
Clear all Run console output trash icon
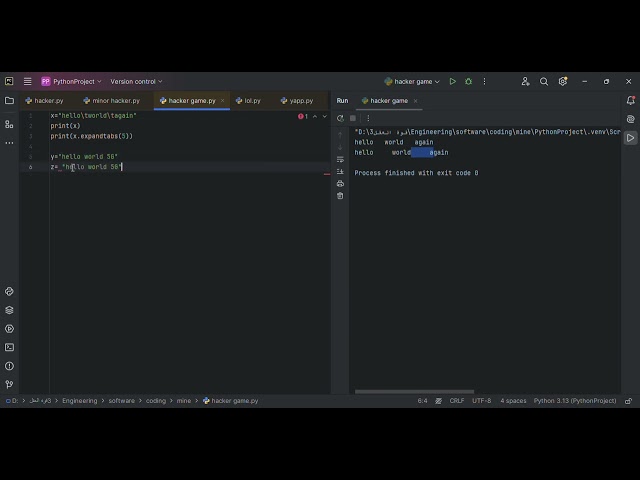click(340, 196)
